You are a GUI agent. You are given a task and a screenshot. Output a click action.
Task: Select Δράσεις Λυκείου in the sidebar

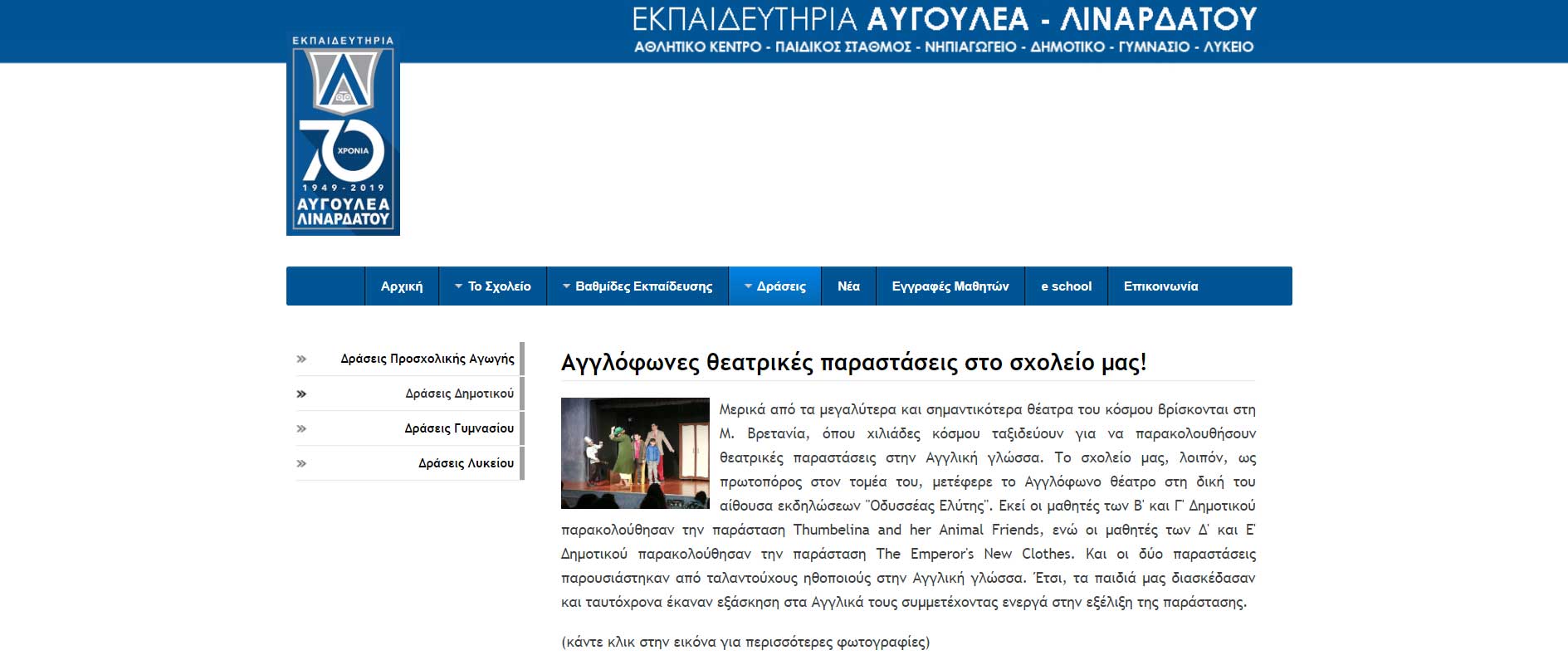(x=466, y=464)
